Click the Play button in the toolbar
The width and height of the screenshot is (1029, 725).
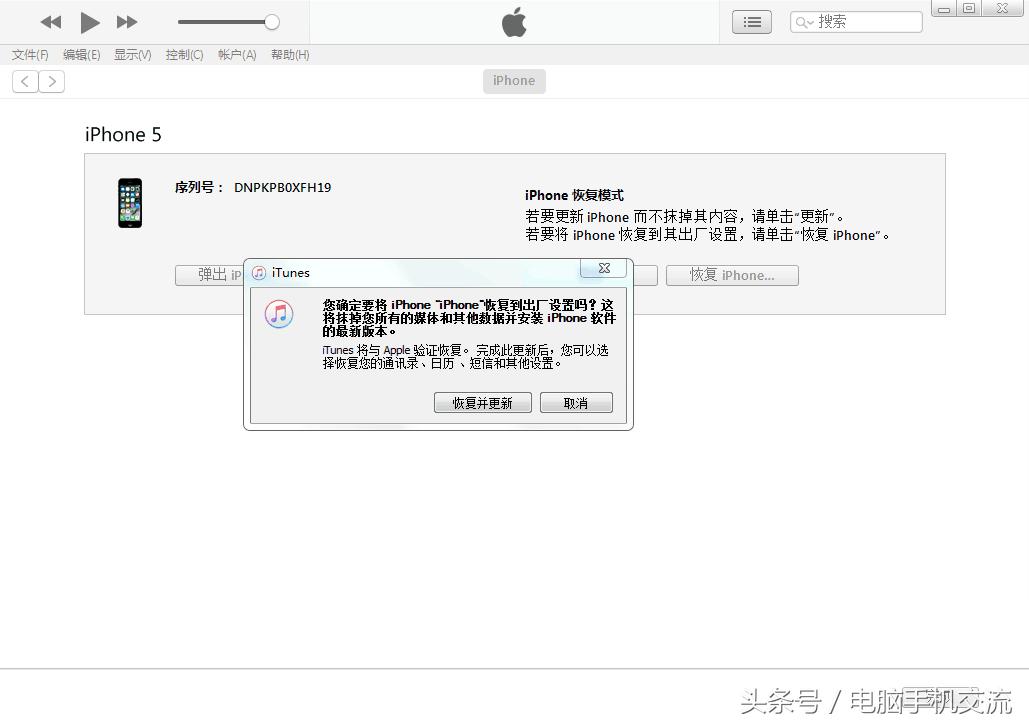pyautogui.click(x=89, y=22)
